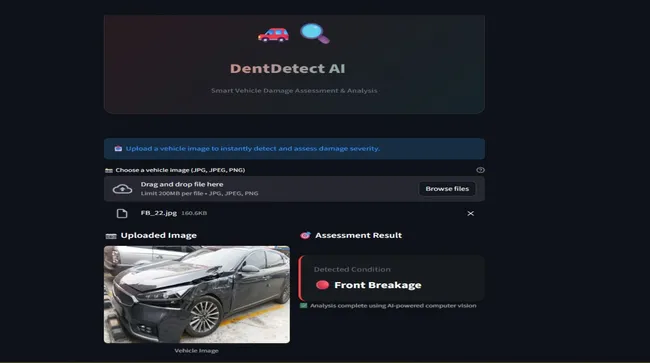This screenshot has width=650, height=363.
Task: Click the drag and drop file area
Action: [x=294, y=189]
